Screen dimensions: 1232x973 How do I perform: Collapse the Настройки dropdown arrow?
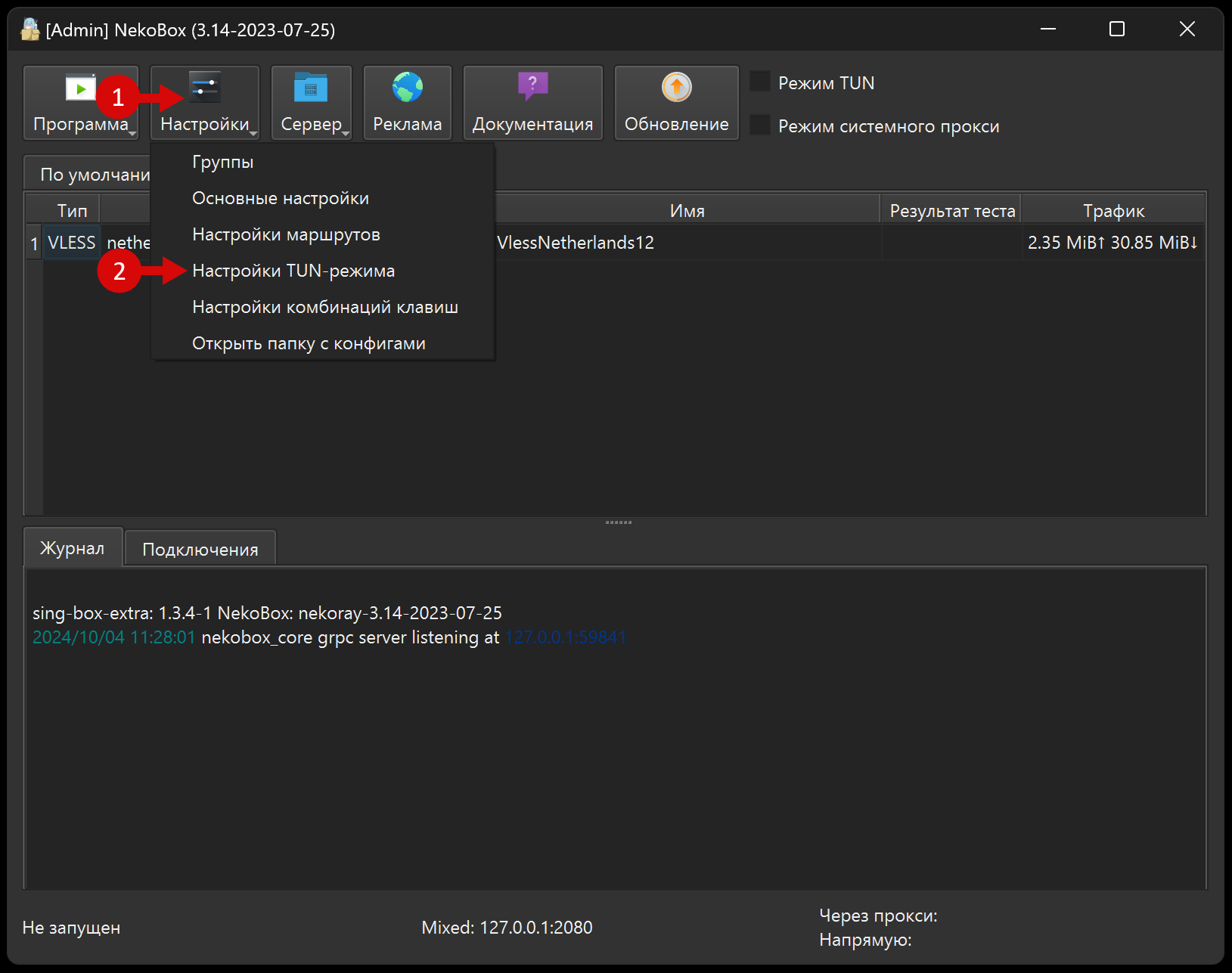pyautogui.click(x=253, y=134)
